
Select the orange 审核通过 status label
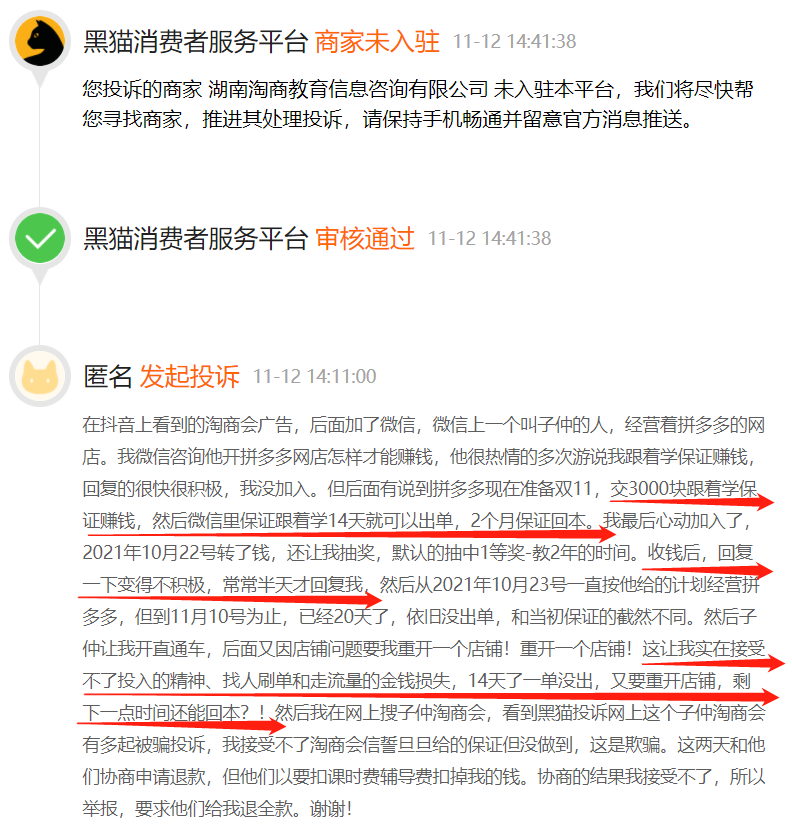pyautogui.click(x=364, y=238)
